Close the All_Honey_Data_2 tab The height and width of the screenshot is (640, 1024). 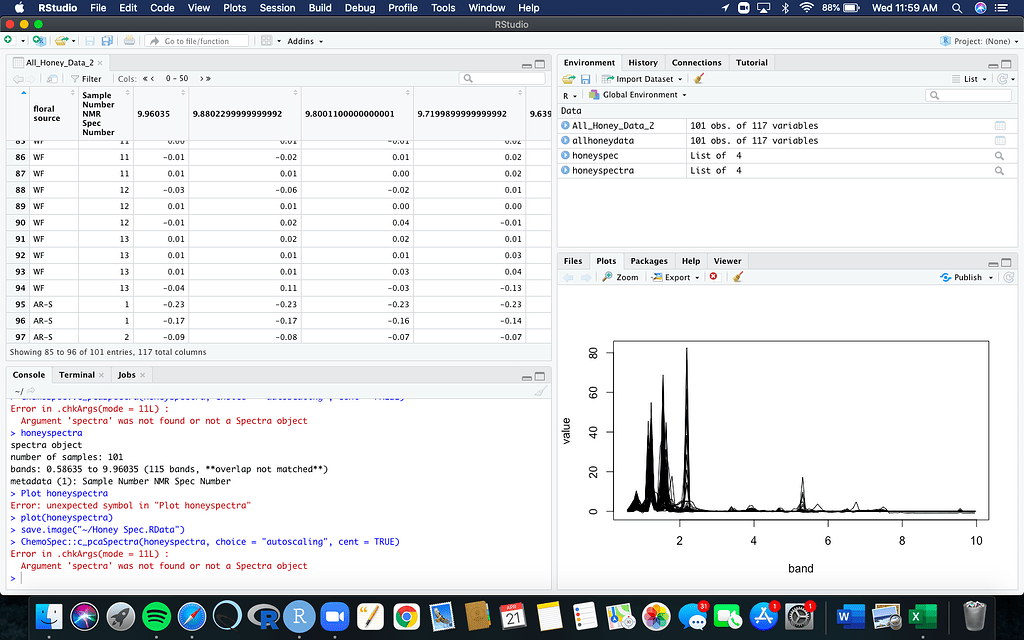[100, 63]
